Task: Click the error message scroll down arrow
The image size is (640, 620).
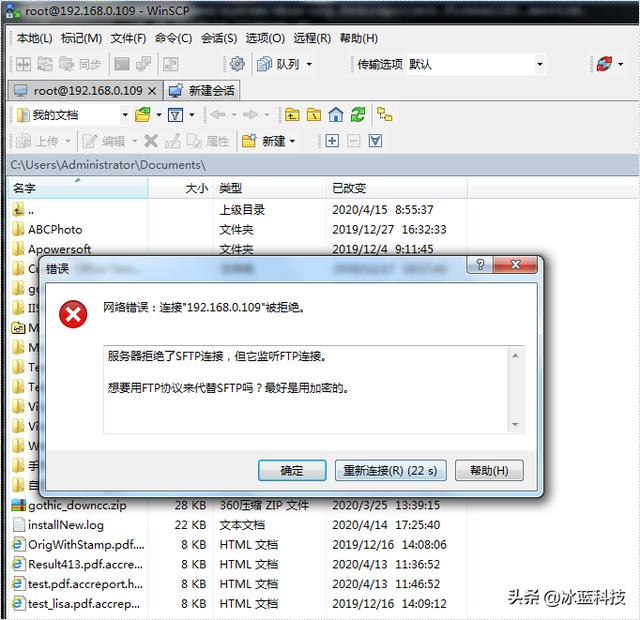Action: coord(515,424)
